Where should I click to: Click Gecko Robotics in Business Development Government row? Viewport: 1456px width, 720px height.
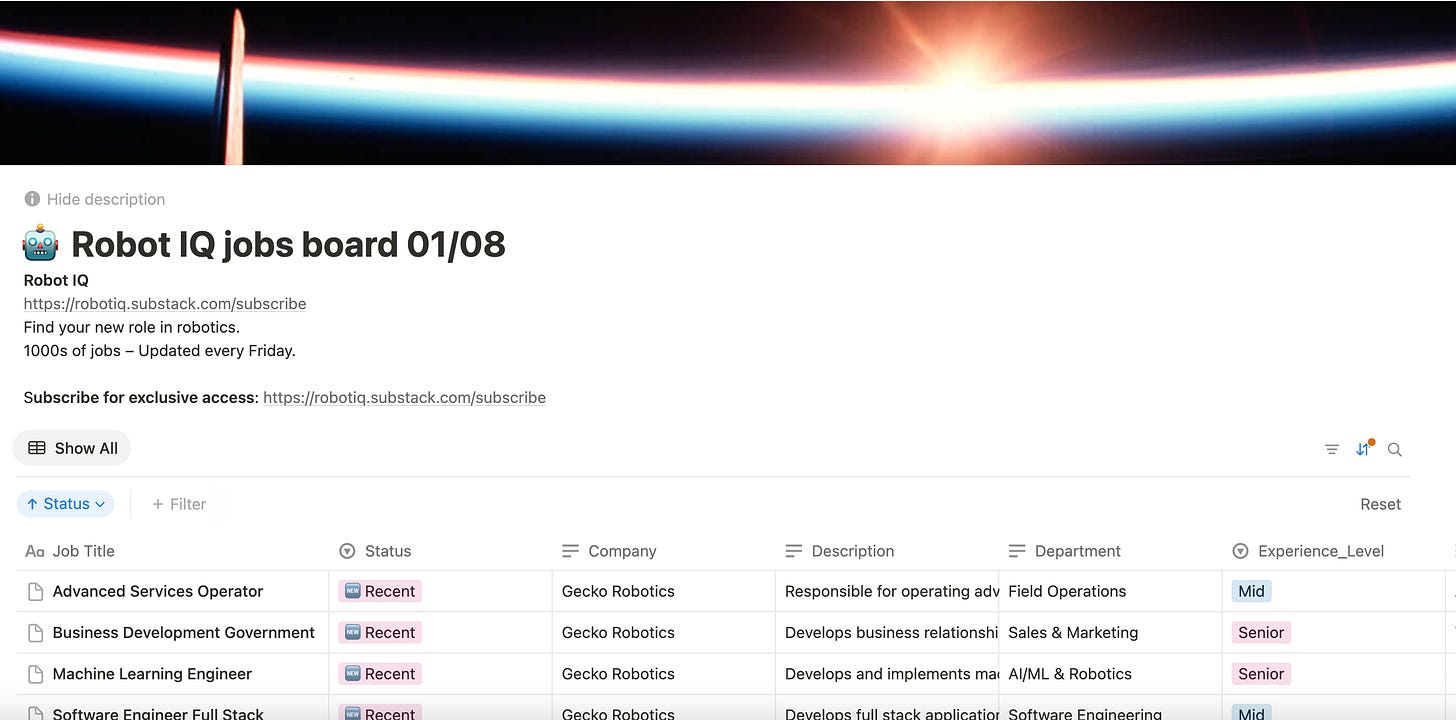click(618, 632)
